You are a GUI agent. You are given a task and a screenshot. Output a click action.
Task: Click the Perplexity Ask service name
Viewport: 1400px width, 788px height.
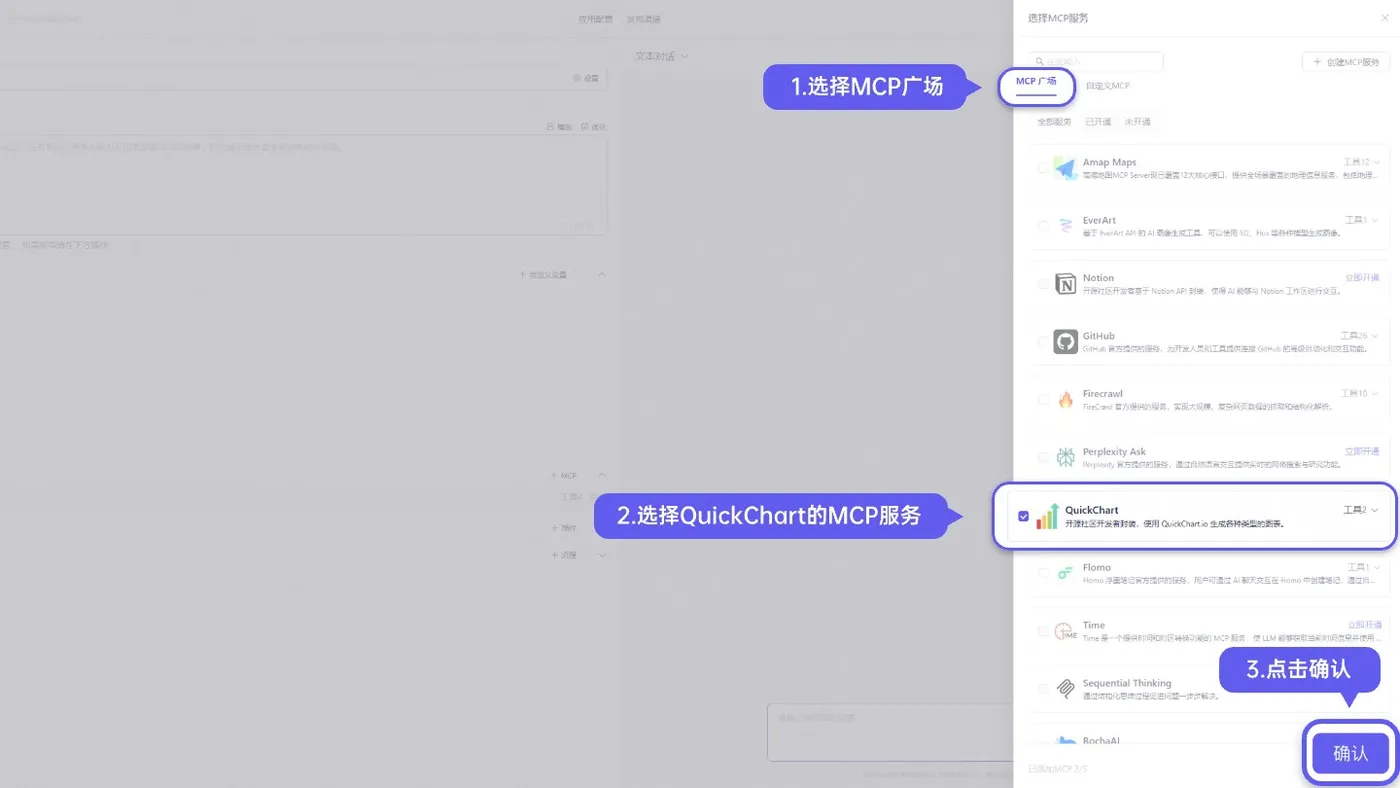1114,452
